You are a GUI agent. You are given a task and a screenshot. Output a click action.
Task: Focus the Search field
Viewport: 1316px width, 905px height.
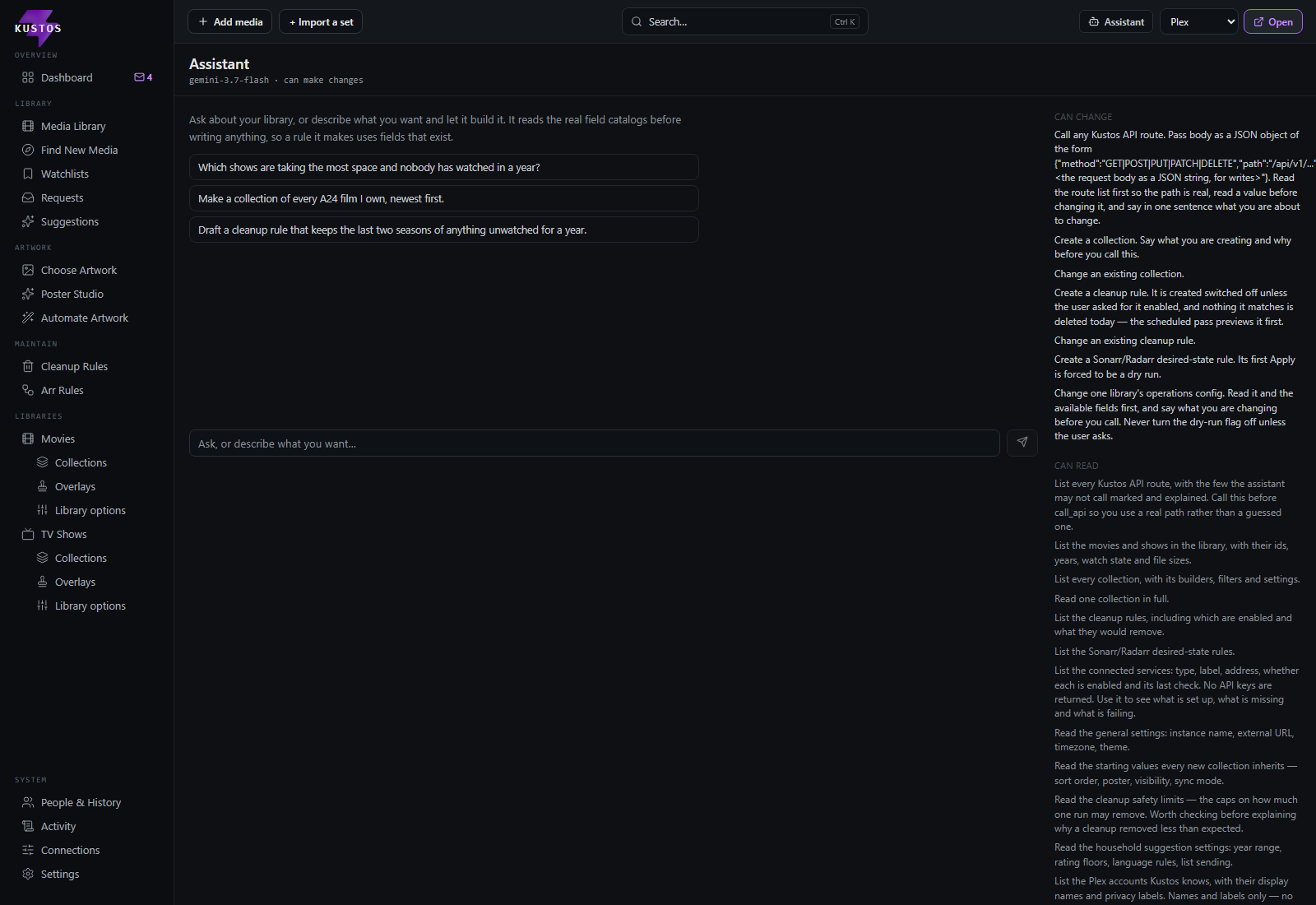(745, 22)
